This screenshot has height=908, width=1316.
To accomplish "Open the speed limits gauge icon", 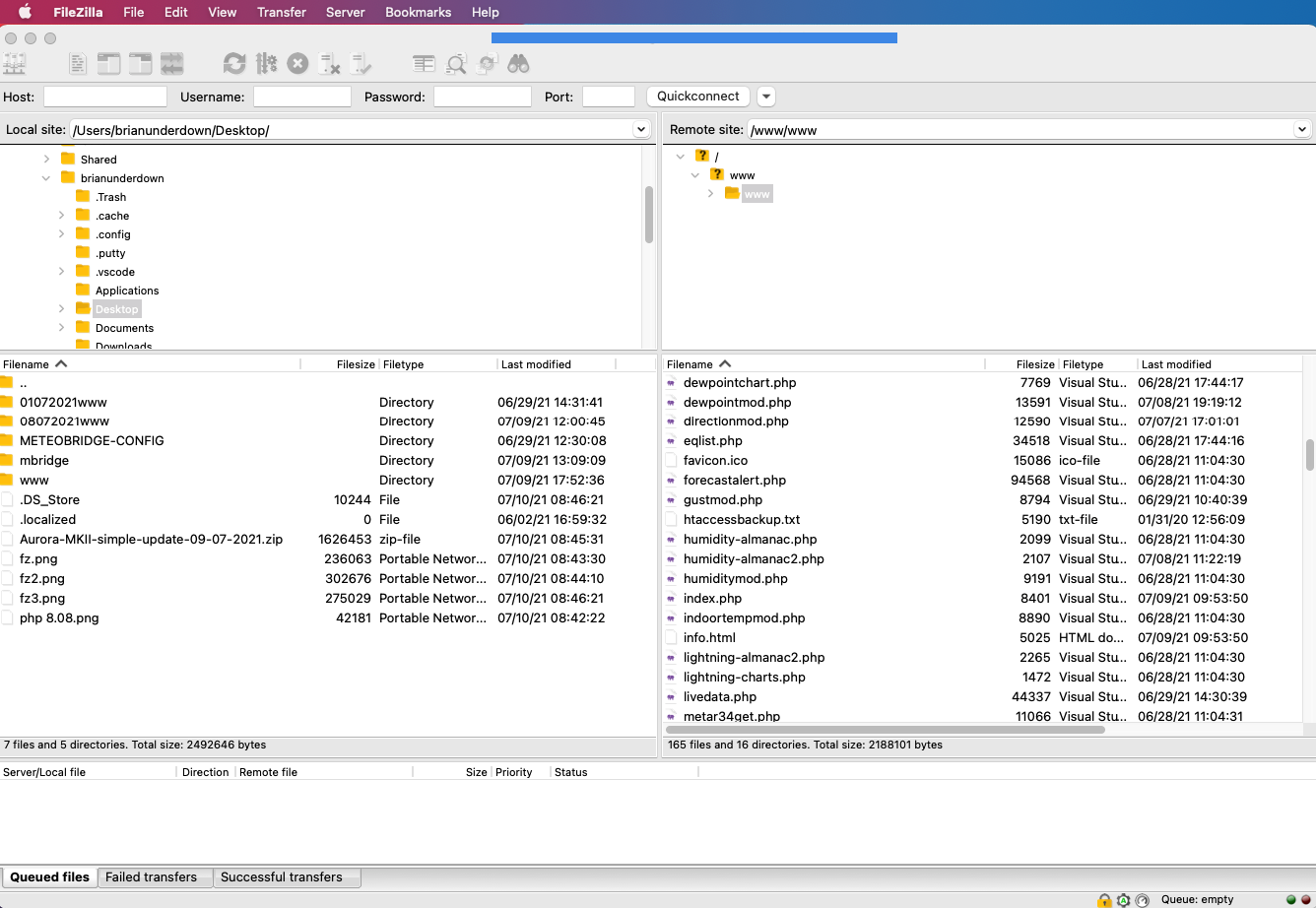I will point(1143,900).
